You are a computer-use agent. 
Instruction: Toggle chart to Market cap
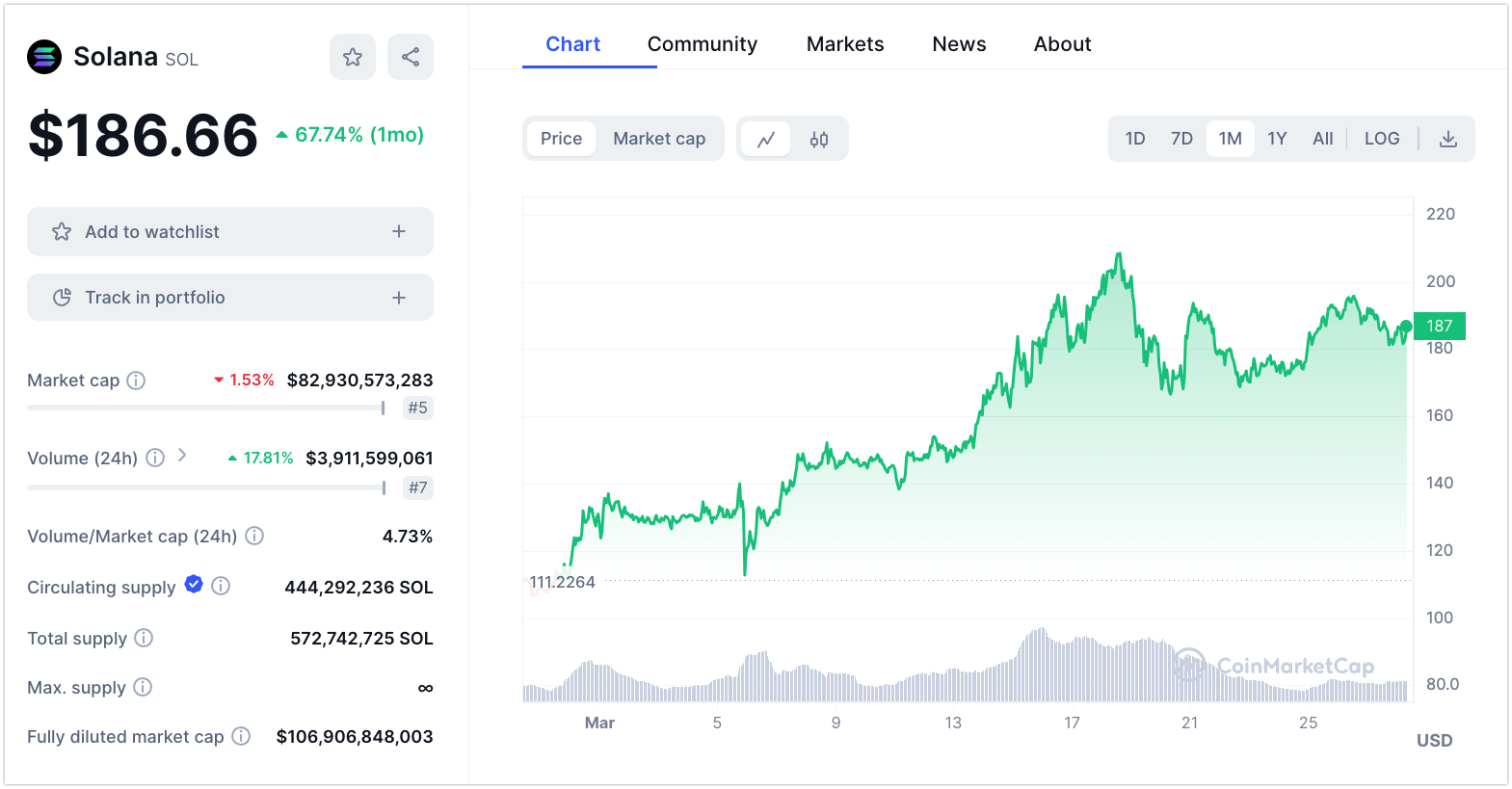[659, 139]
